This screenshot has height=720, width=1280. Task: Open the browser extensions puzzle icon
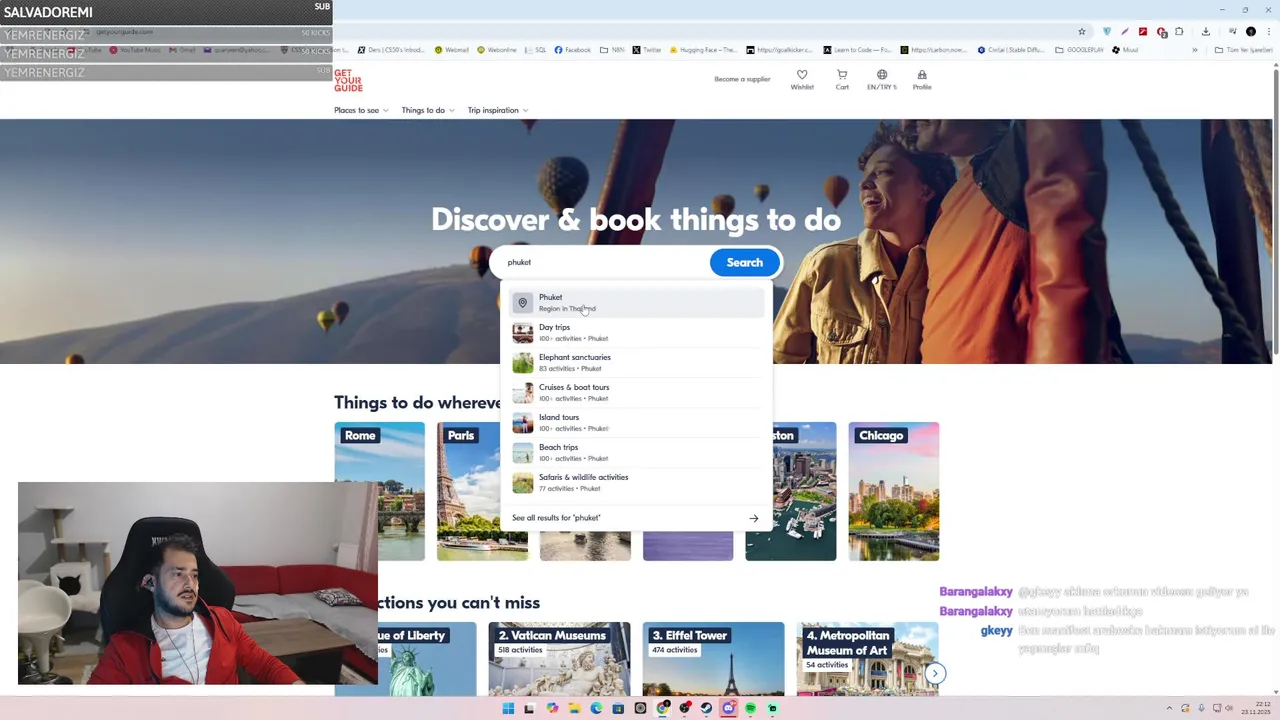[x=1179, y=32]
